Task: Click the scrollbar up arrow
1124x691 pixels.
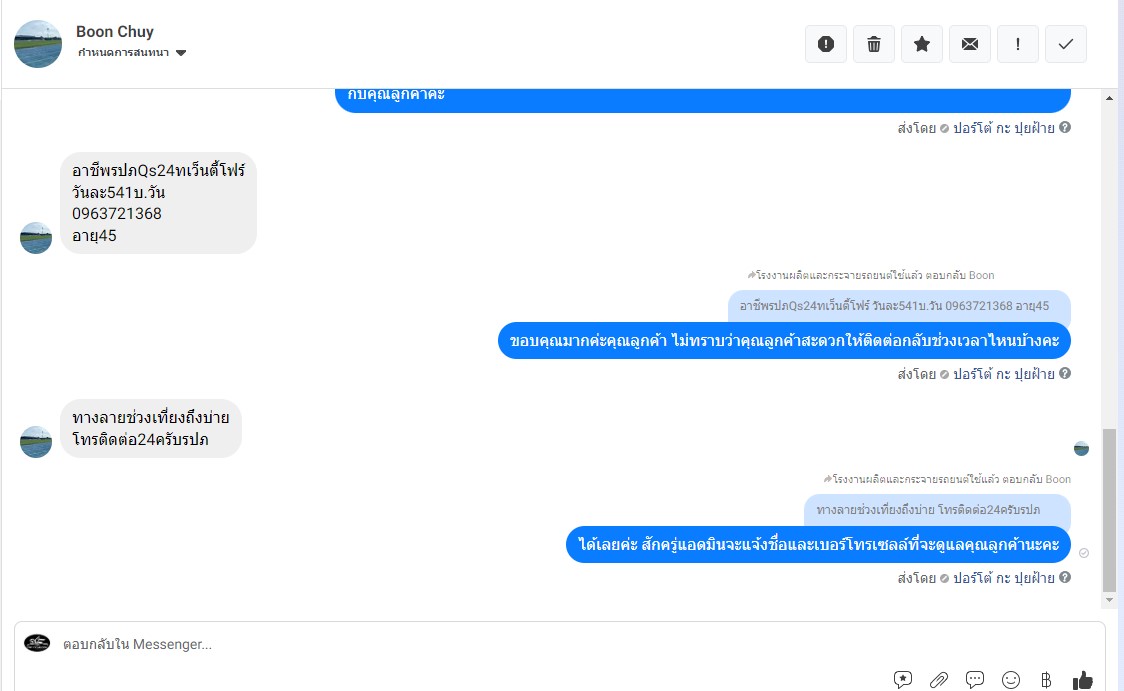Action: 1110,97
